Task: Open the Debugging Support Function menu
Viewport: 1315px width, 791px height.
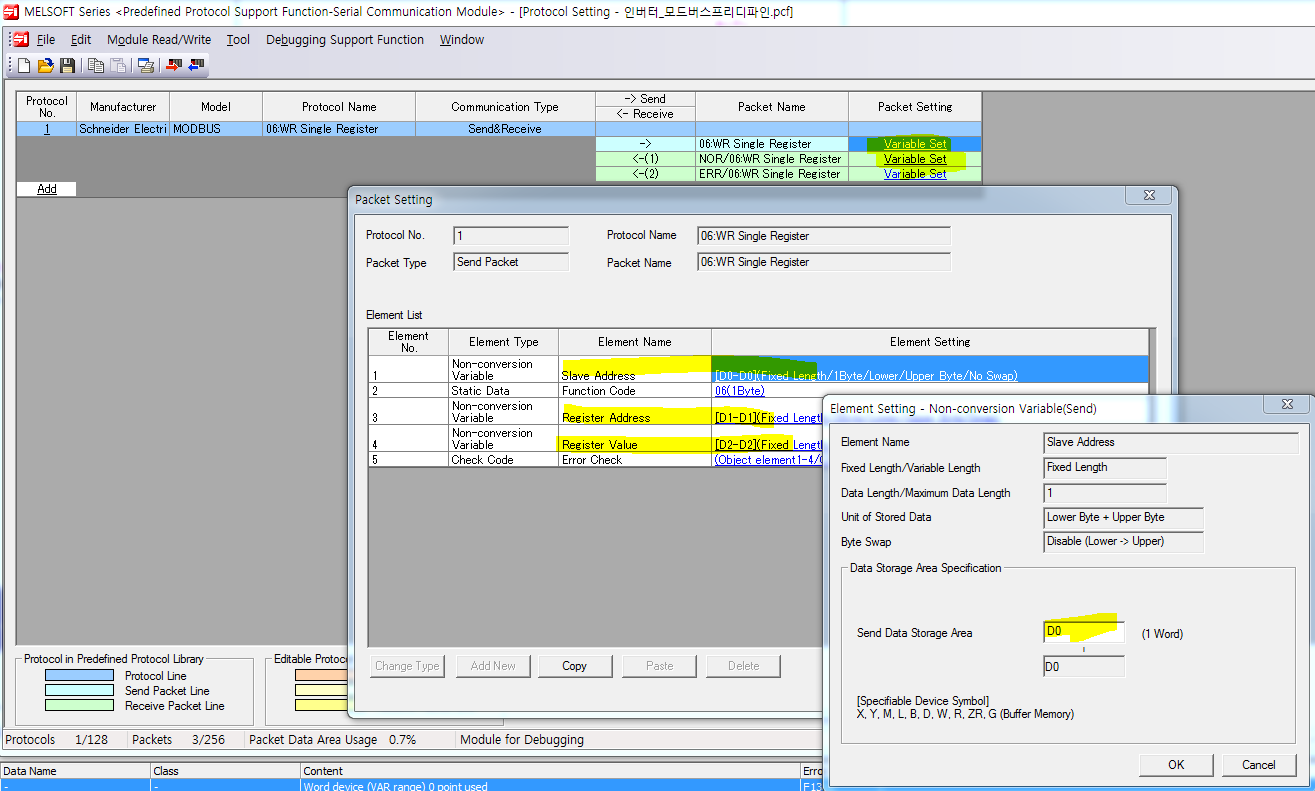Action: point(345,40)
